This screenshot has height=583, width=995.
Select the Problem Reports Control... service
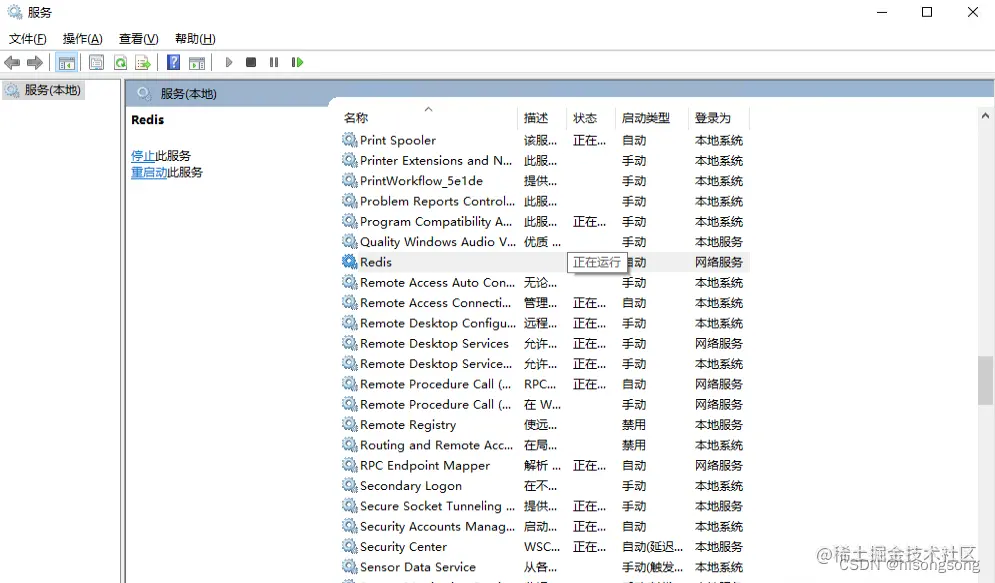[x=437, y=201]
